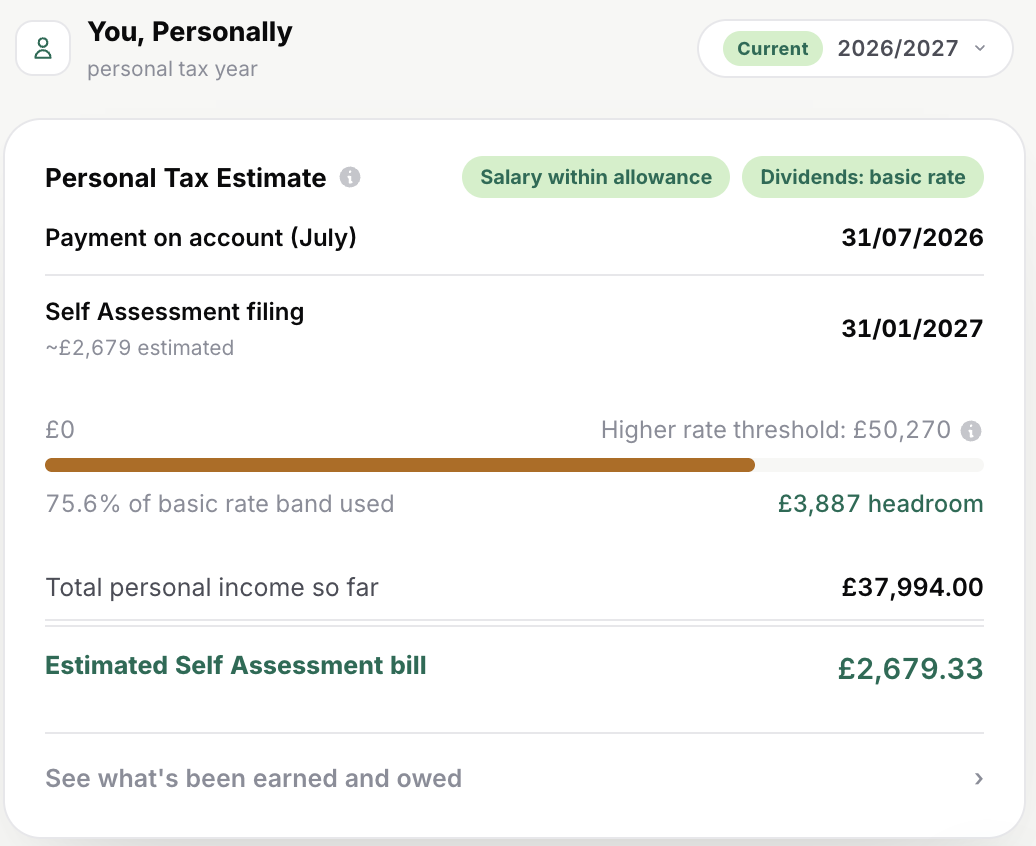Click the basic rate band progress bar

pos(514,465)
